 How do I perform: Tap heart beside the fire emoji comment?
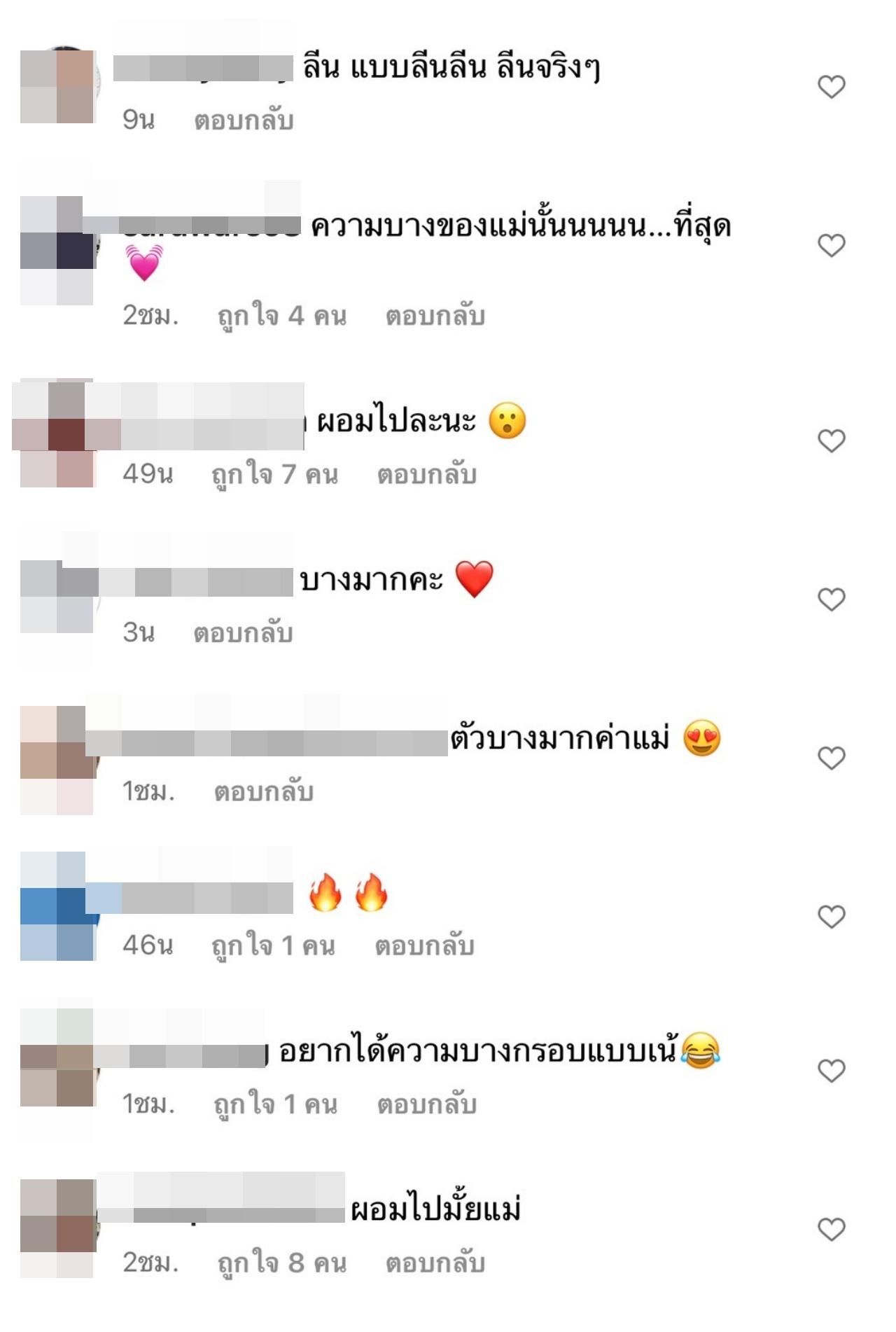(832, 917)
